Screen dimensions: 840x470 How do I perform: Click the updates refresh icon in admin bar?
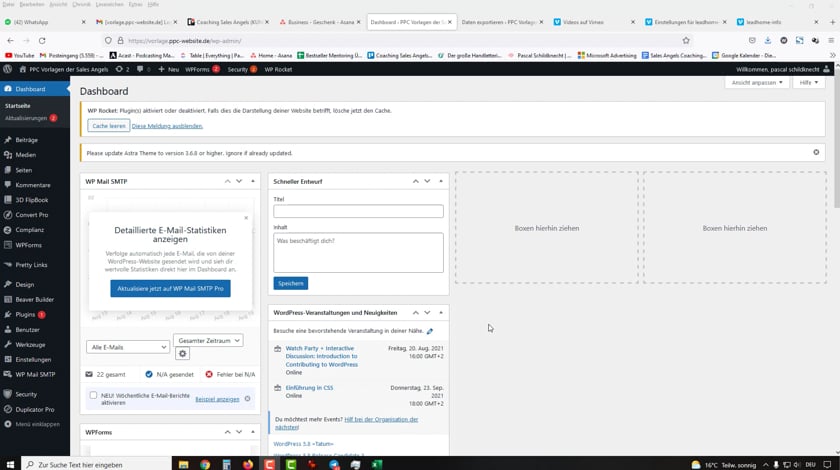[x=119, y=69]
